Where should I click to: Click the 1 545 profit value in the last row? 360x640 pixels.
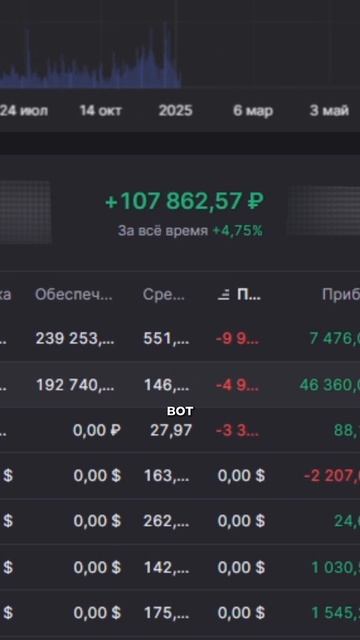[x=336, y=613]
